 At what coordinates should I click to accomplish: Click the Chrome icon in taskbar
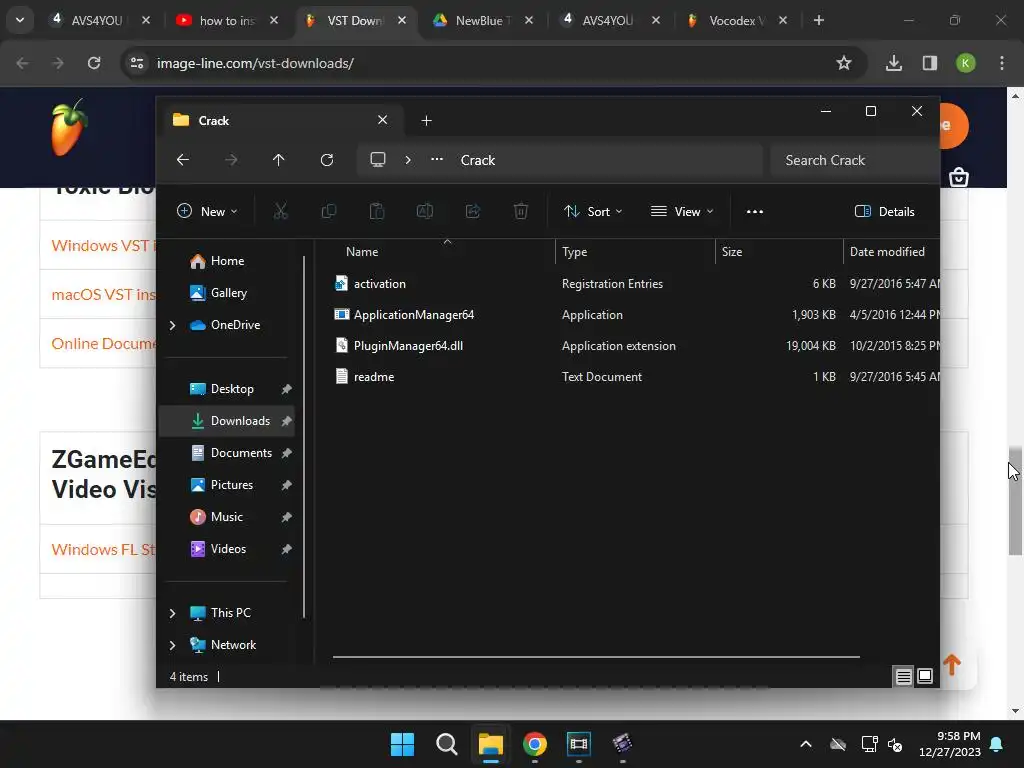(535, 744)
